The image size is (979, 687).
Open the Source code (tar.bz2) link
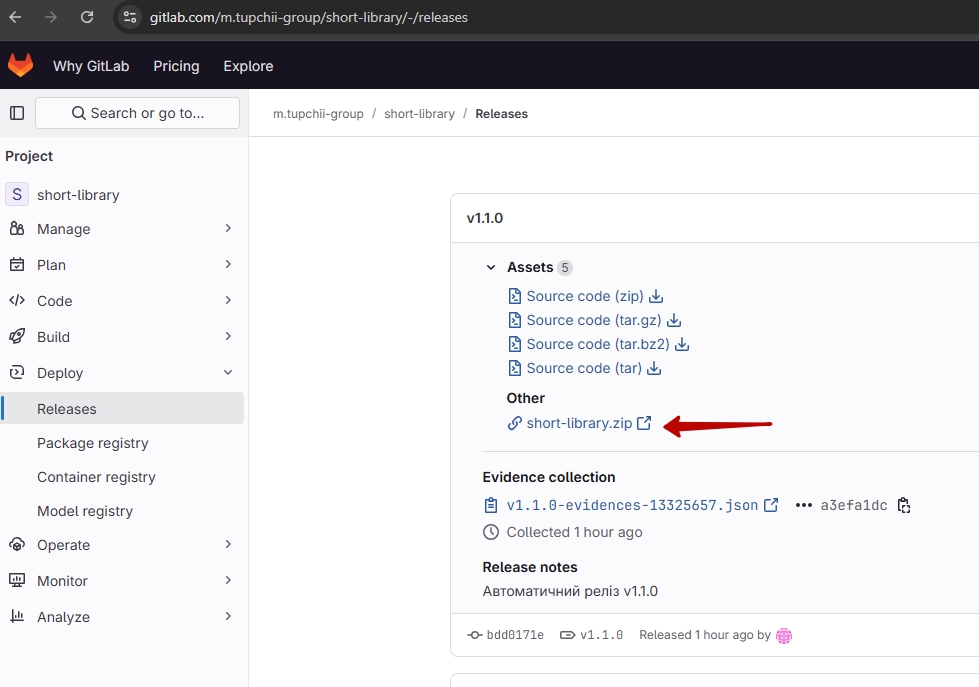pos(598,344)
